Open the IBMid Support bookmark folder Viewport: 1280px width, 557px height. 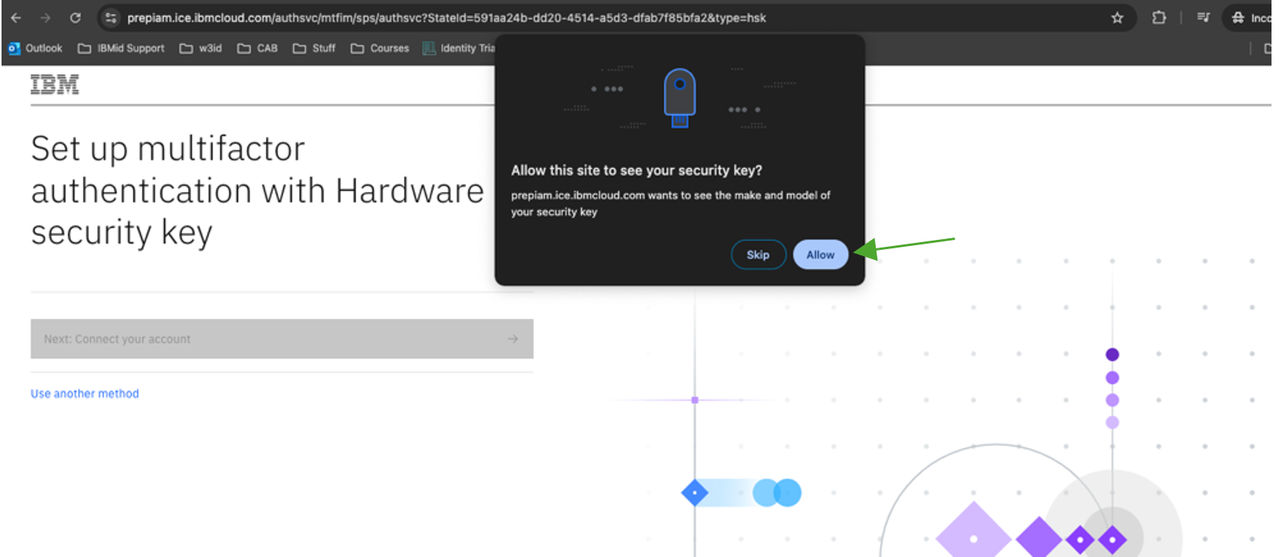(121, 48)
